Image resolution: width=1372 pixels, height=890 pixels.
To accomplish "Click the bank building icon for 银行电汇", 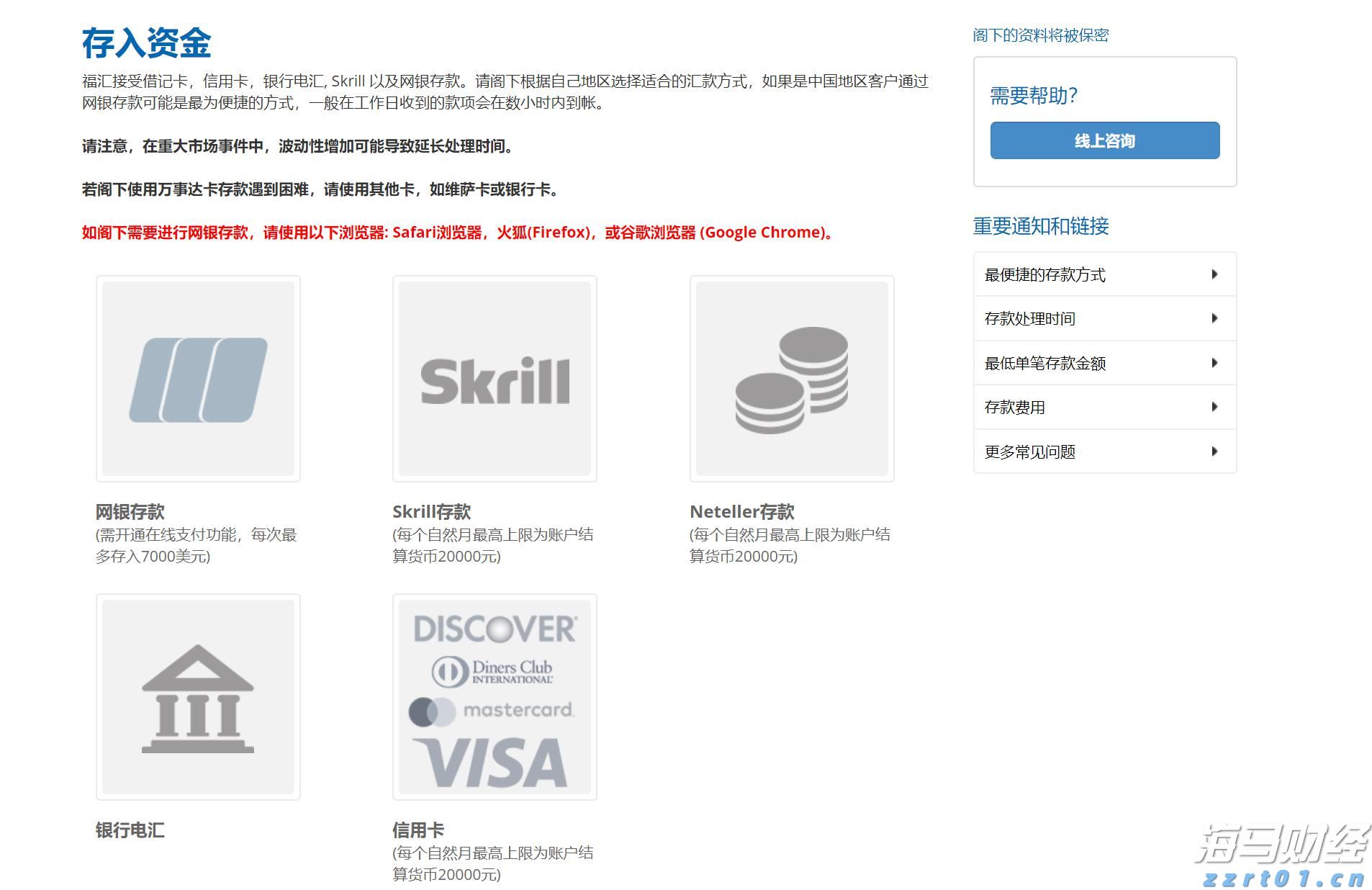I will tap(199, 695).
